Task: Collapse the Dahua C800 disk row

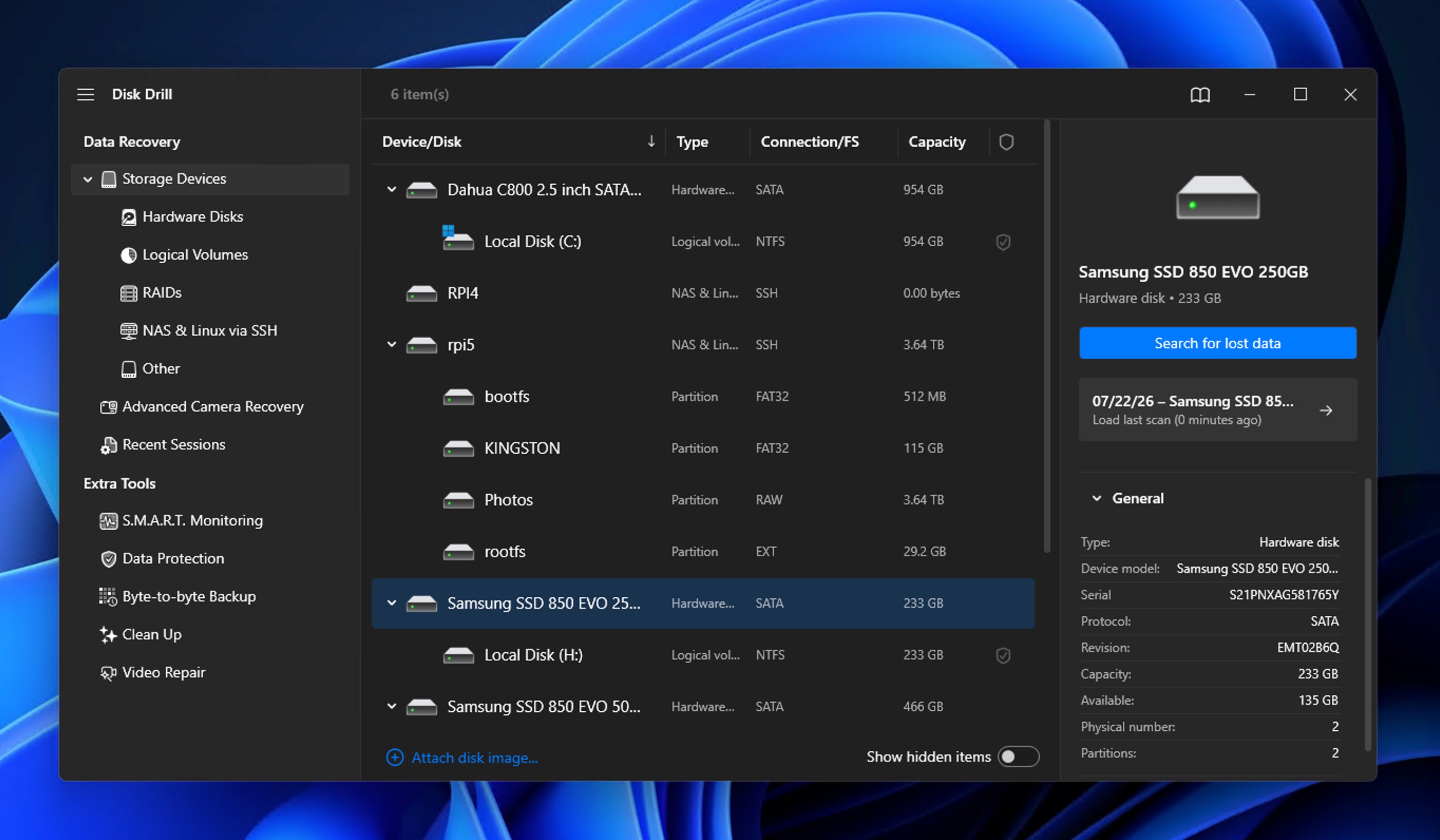Action: [392, 189]
